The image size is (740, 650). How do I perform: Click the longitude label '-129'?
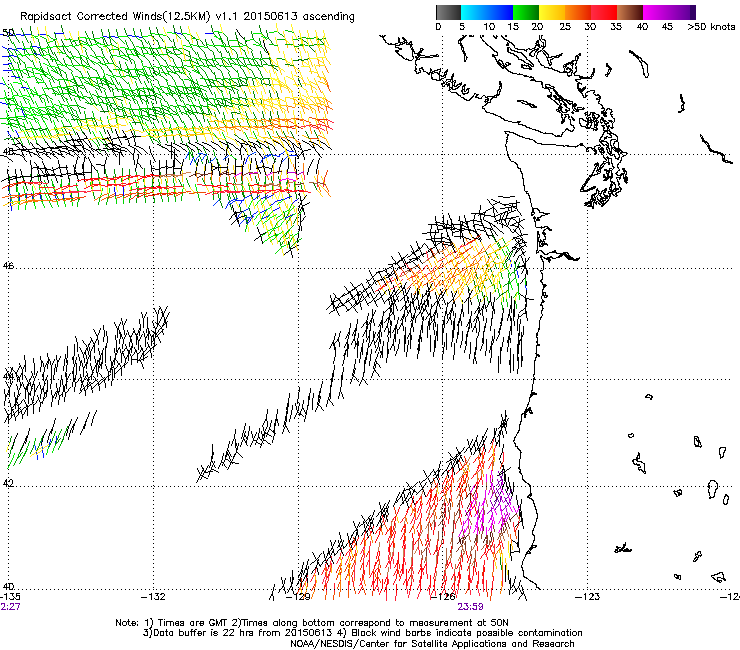coord(298,597)
